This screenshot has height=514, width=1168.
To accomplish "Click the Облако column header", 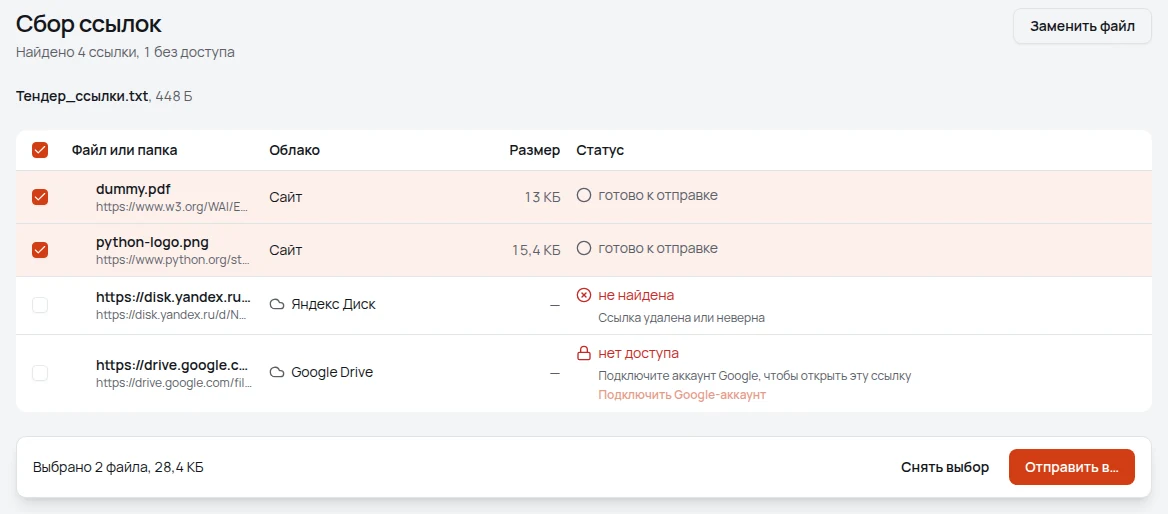I will pos(294,150).
